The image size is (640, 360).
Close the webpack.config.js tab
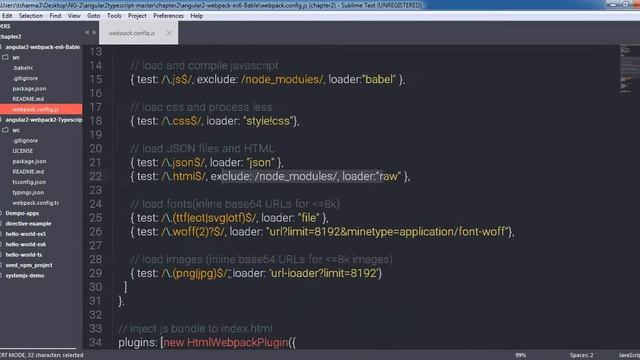click(x=169, y=33)
